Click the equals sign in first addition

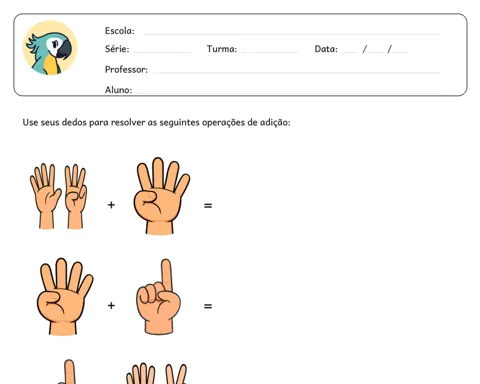pyautogui.click(x=208, y=206)
